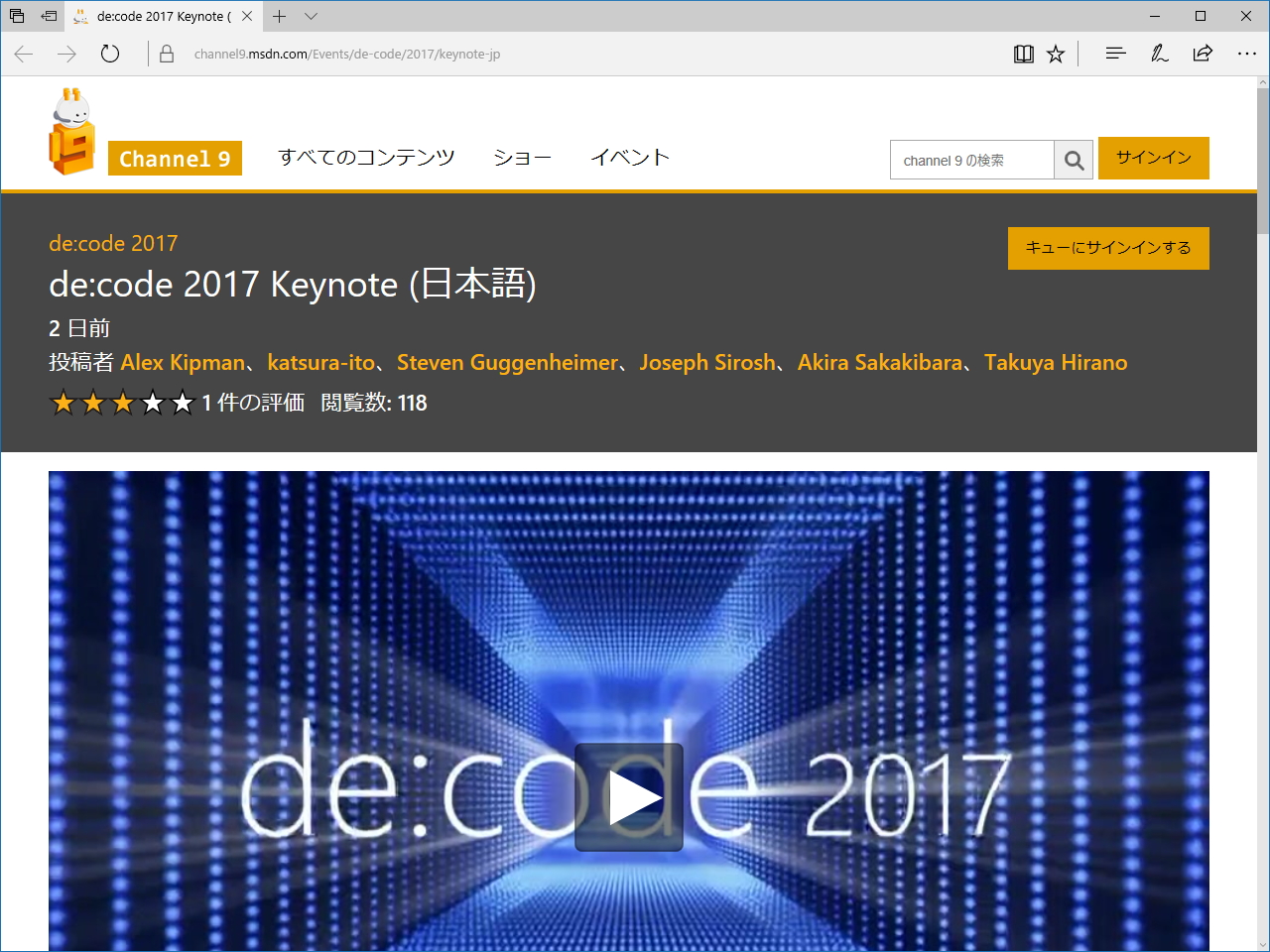
Task: Click the search magnifier icon
Action: [x=1075, y=160]
